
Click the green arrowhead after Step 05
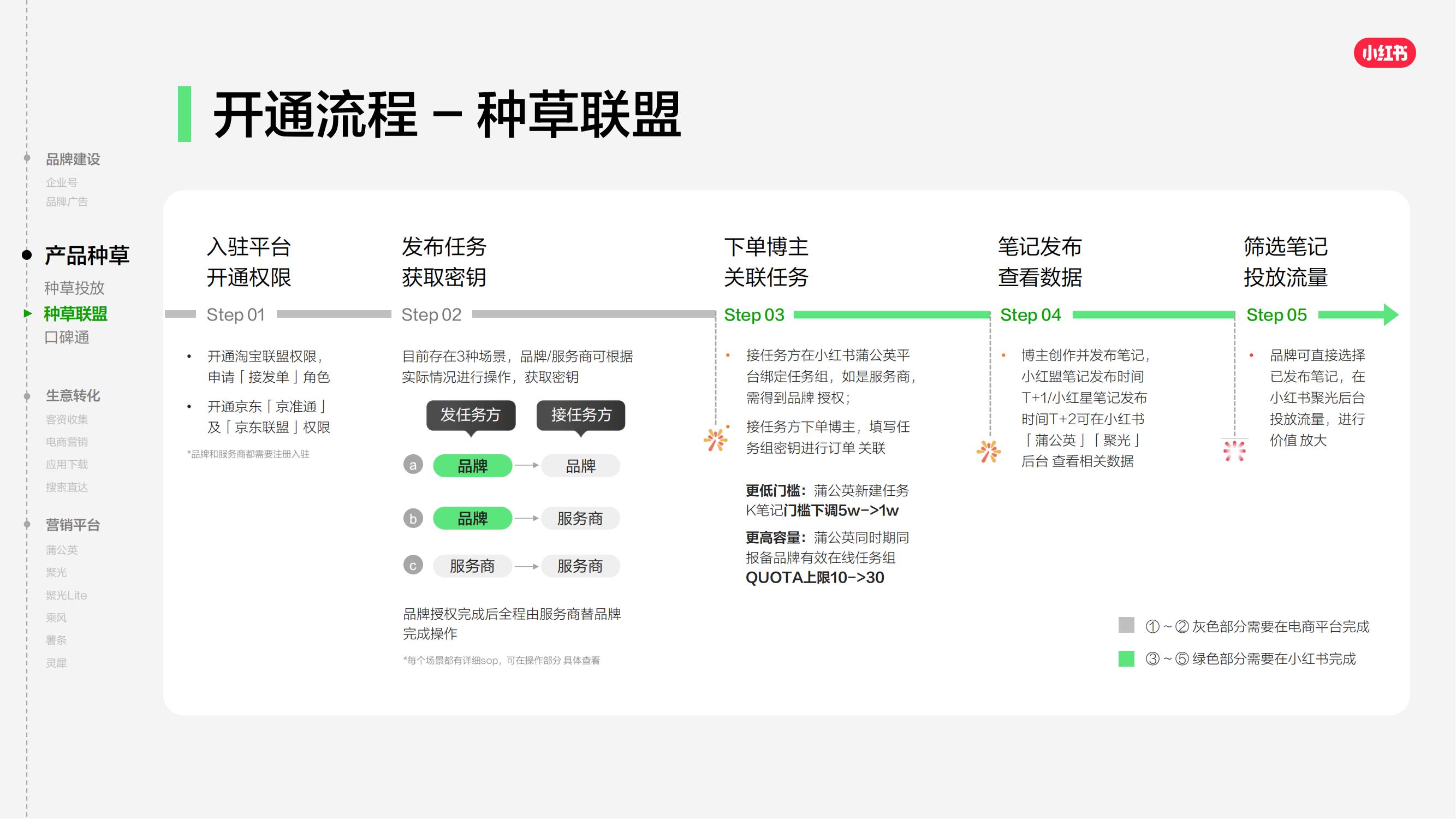pos(1390,314)
